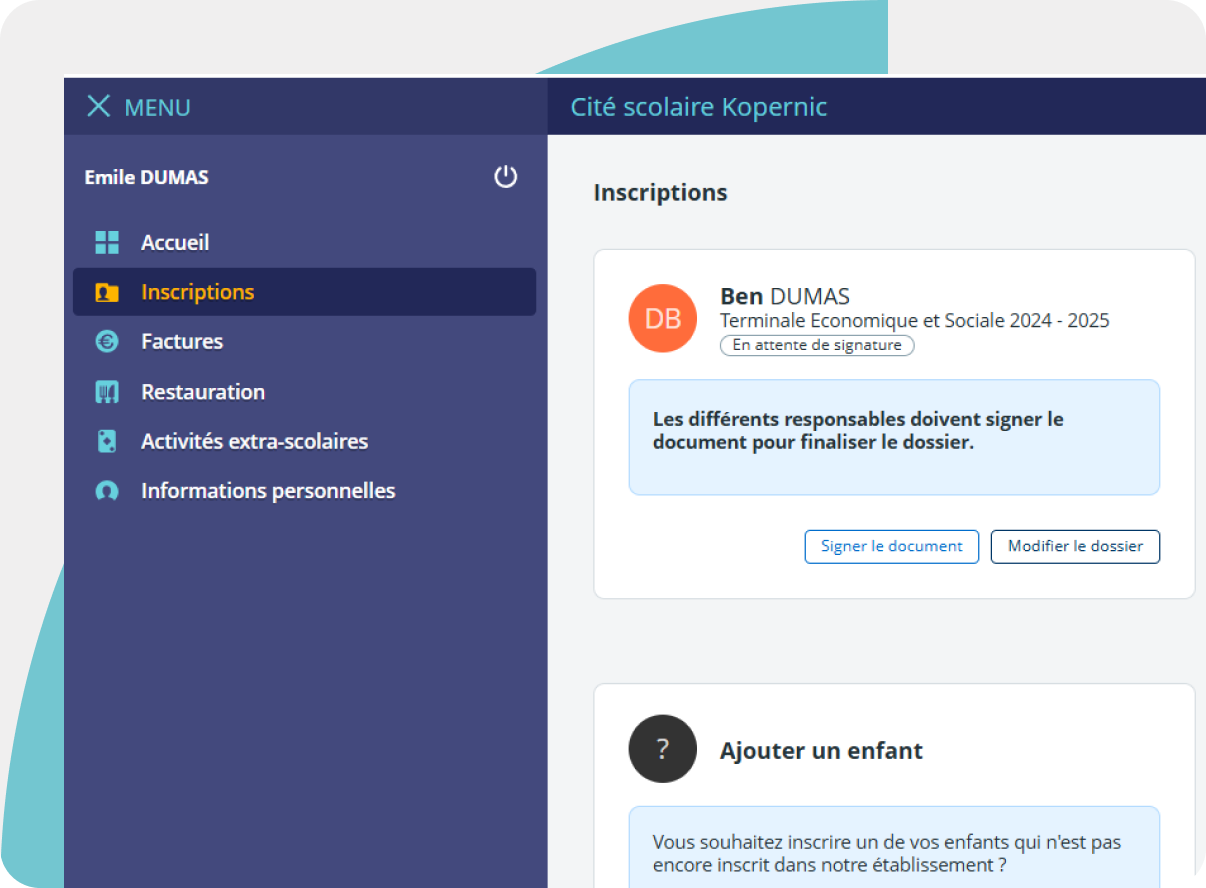Screen dimensions: 1206x888
Task: Click the Activités extra-scolaires card icon
Action: (x=107, y=441)
